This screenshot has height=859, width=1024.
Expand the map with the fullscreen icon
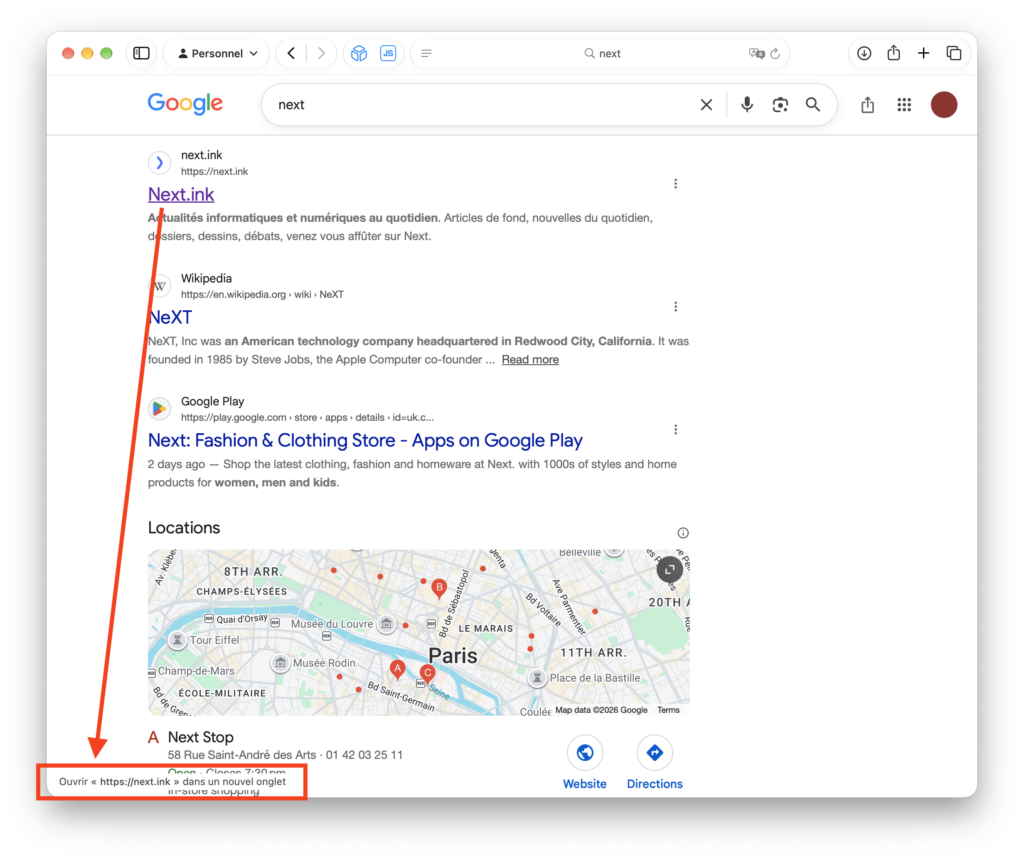[669, 570]
